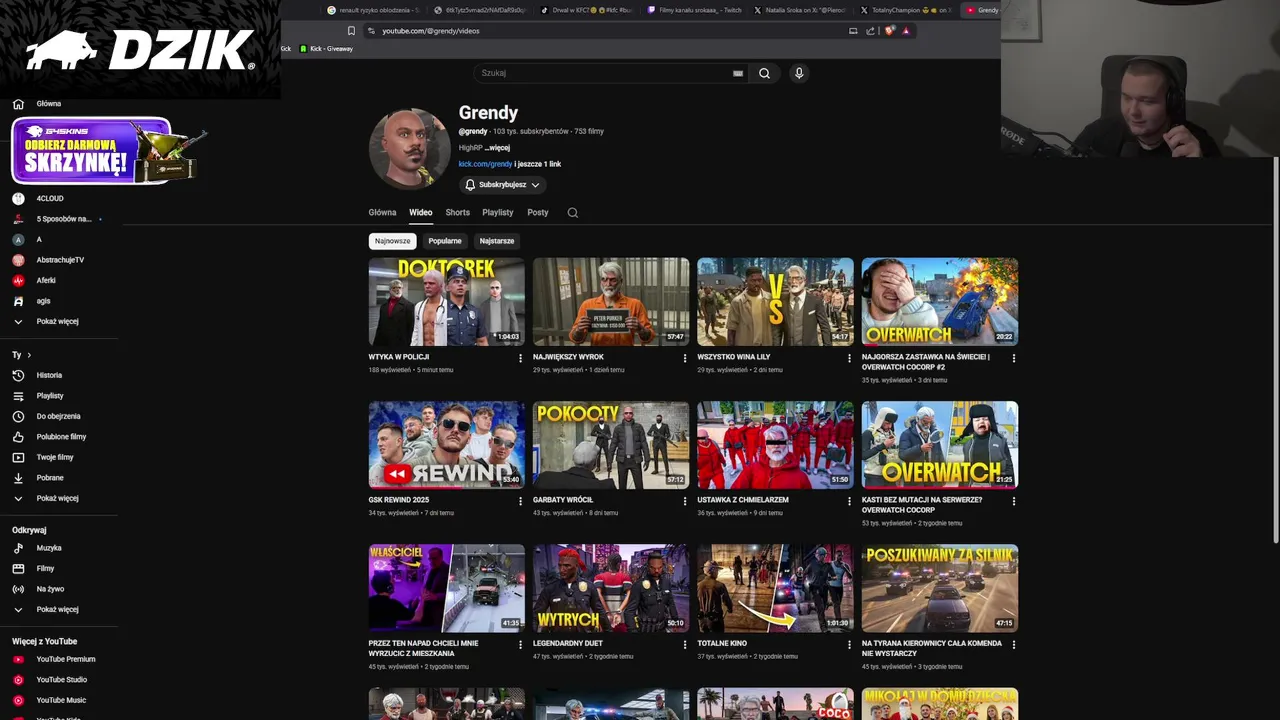Open video title WSZYSTKO WINA LILY

pyautogui.click(x=733, y=357)
